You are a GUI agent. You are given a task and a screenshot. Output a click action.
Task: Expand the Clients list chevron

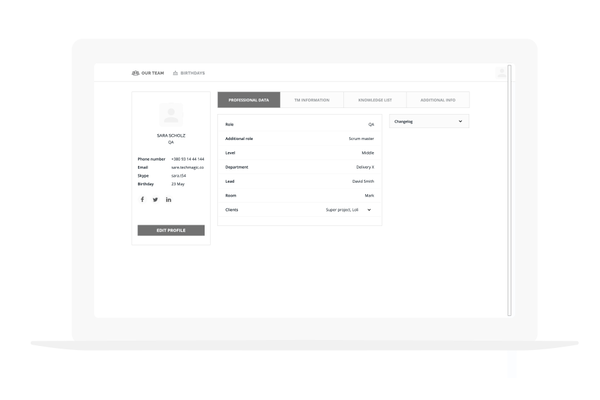click(x=369, y=210)
